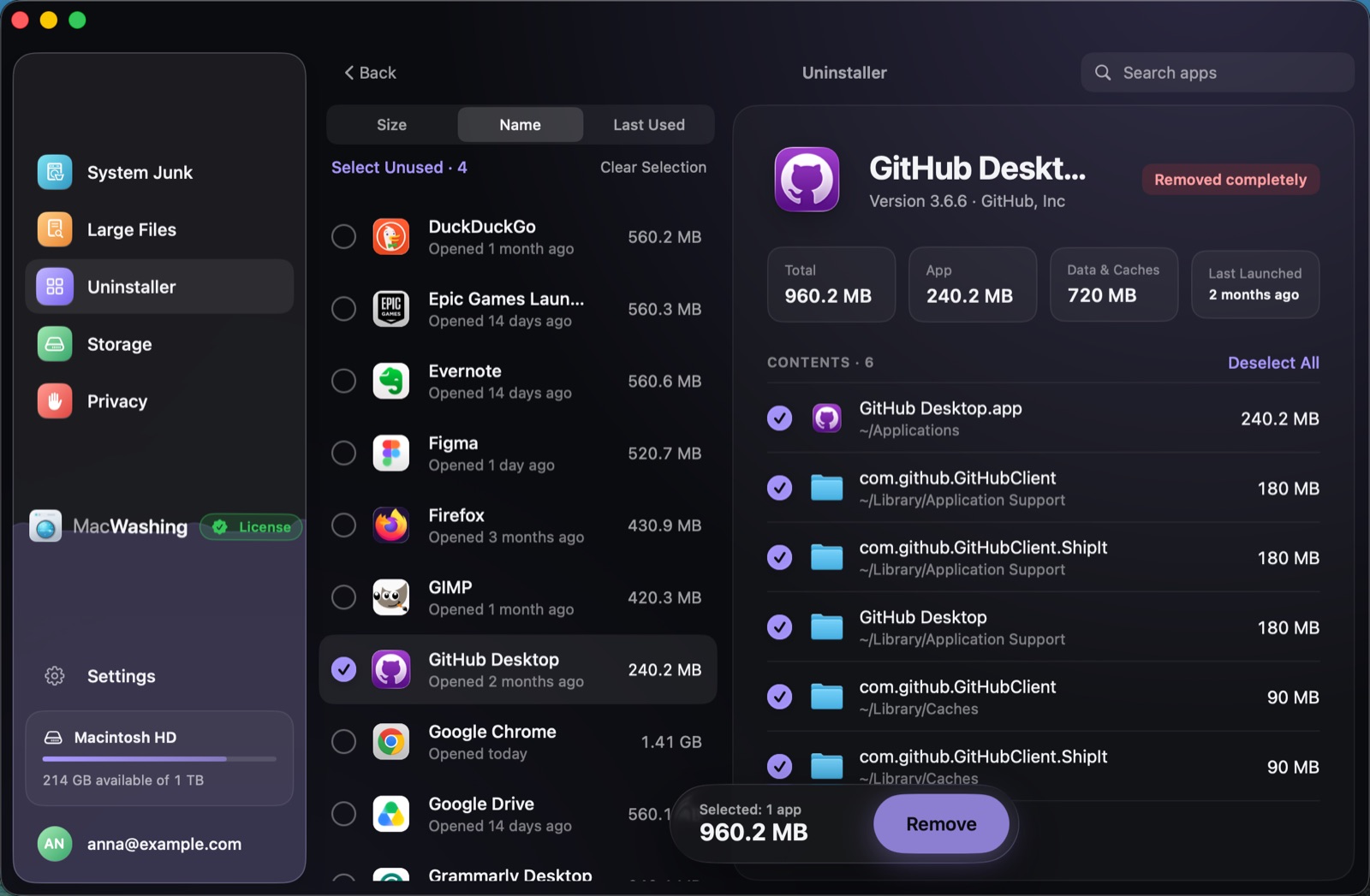Go Back with the chevron button

point(370,73)
